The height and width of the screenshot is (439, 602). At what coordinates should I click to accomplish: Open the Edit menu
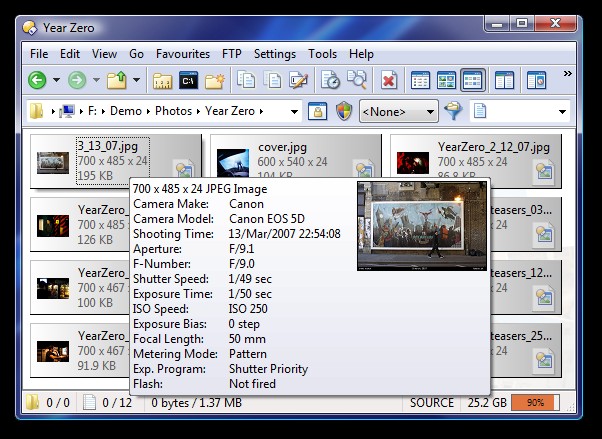(70, 54)
